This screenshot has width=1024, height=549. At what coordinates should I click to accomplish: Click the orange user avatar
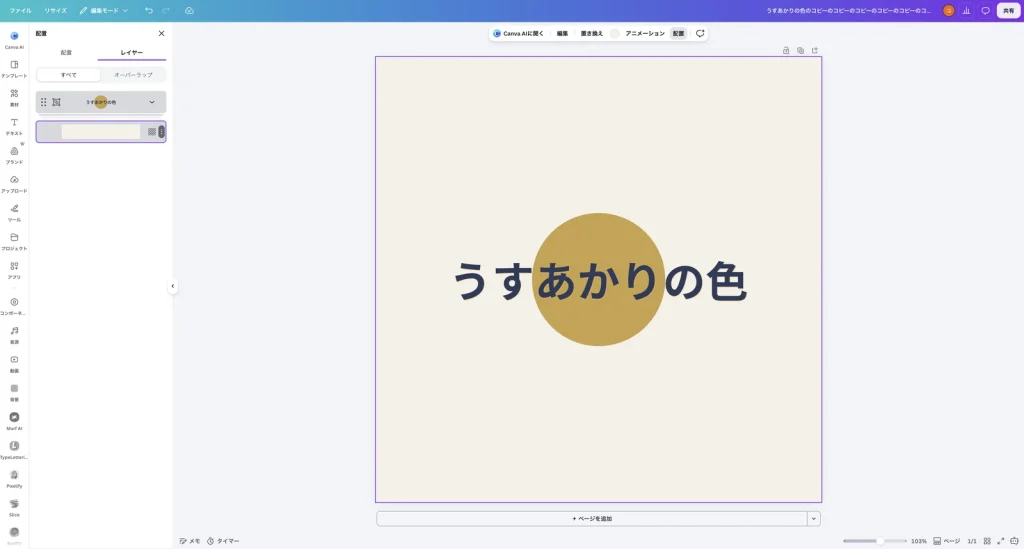(x=948, y=10)
